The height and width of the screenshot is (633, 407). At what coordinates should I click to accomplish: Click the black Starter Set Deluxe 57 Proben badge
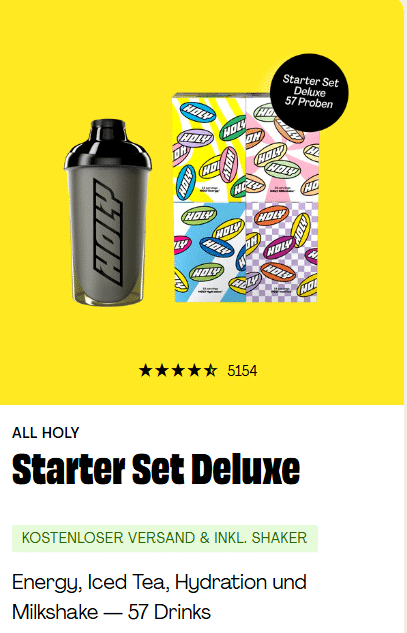tap(309, 93)
